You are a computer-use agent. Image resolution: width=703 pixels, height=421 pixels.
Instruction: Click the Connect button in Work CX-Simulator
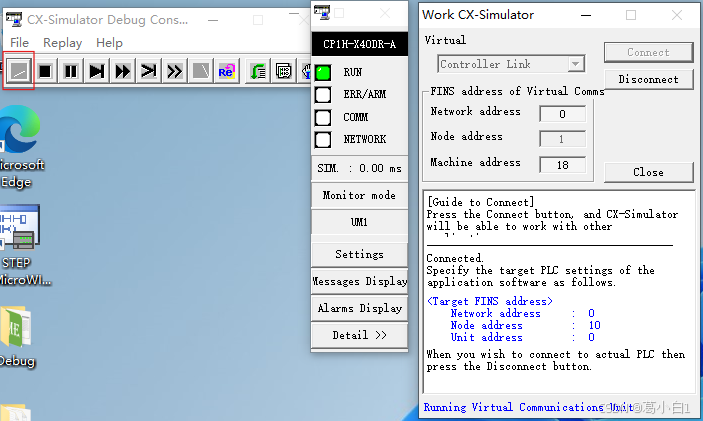tap(648, 52)
